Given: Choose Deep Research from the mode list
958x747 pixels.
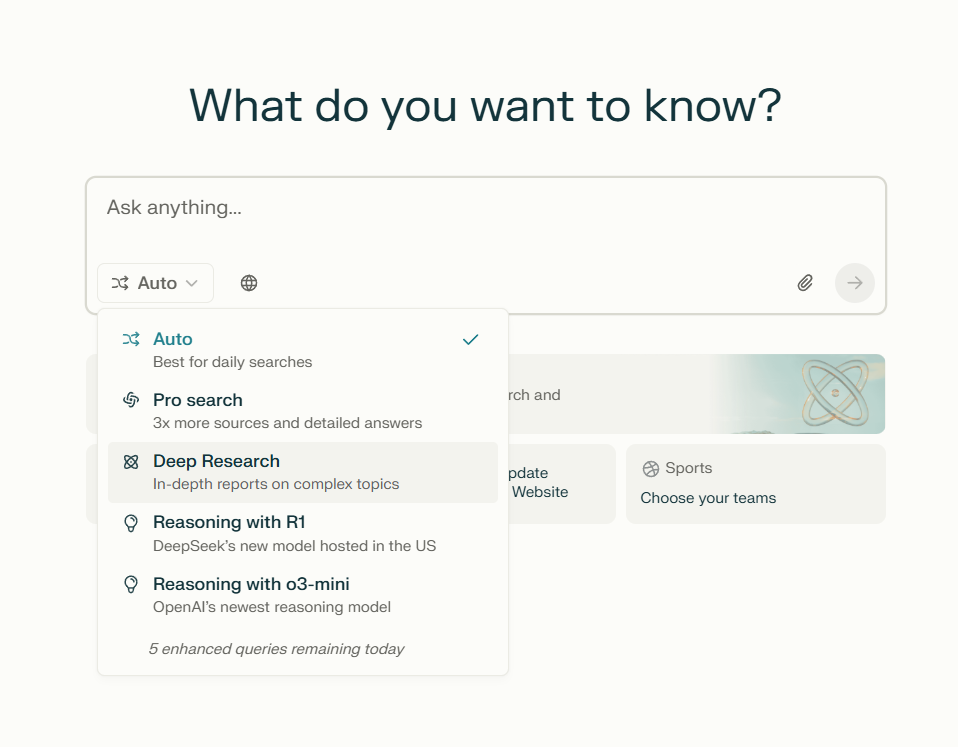Looking at the screenshot, I should (303, 472).
